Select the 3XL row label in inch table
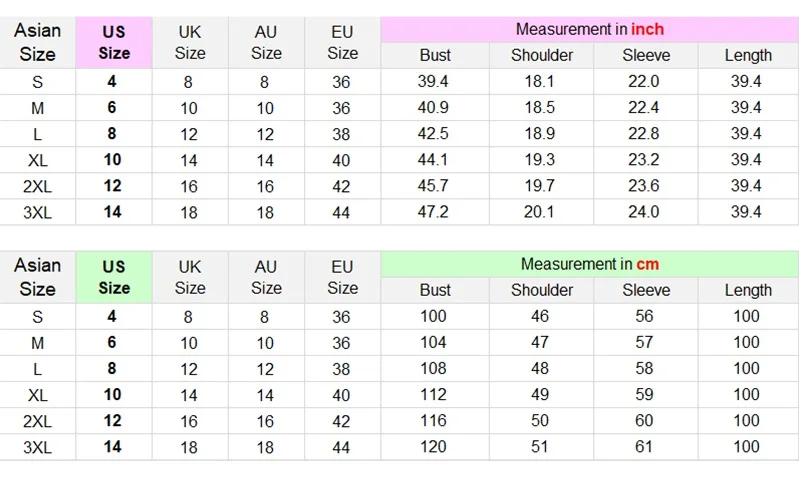Image resolution: width=799 pixels, height=482 pixels. [x=38, y=212]
